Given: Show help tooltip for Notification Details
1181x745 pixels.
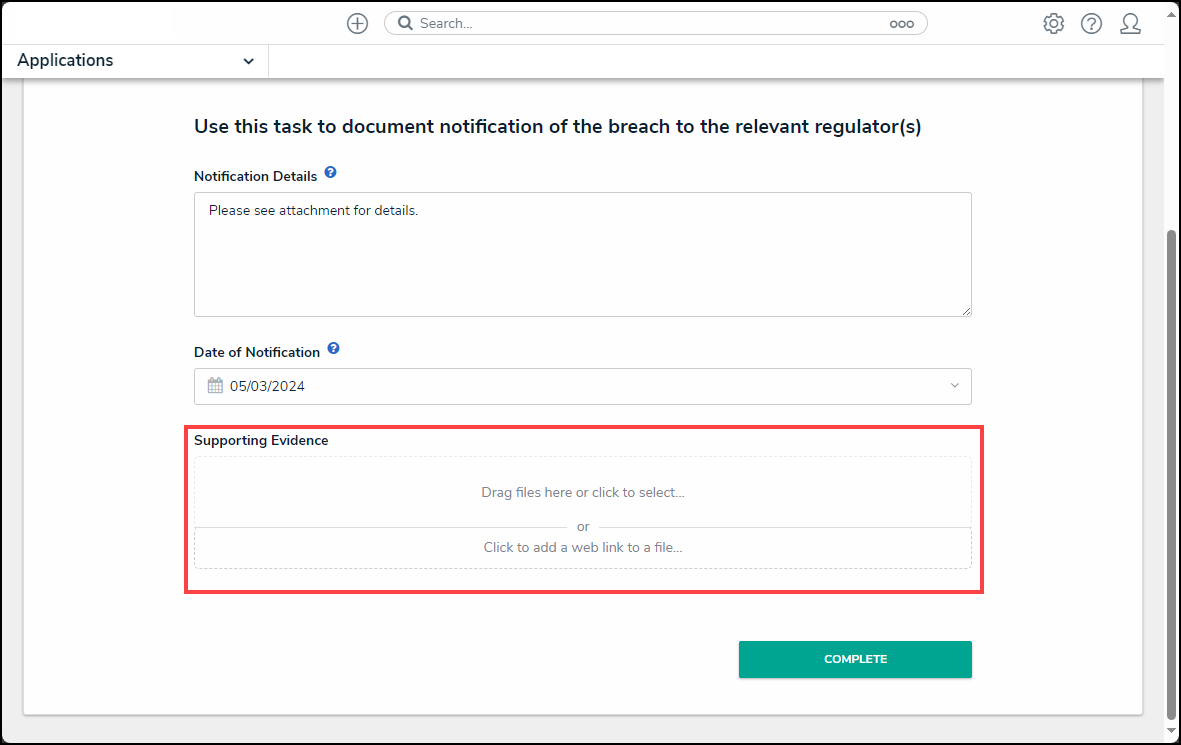Looking at the screenshot, I should pos(330,173).
